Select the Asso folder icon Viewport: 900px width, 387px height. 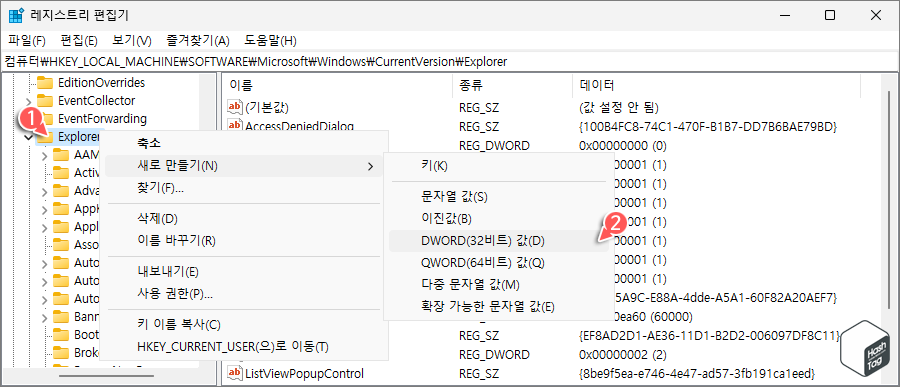[60, 245]
